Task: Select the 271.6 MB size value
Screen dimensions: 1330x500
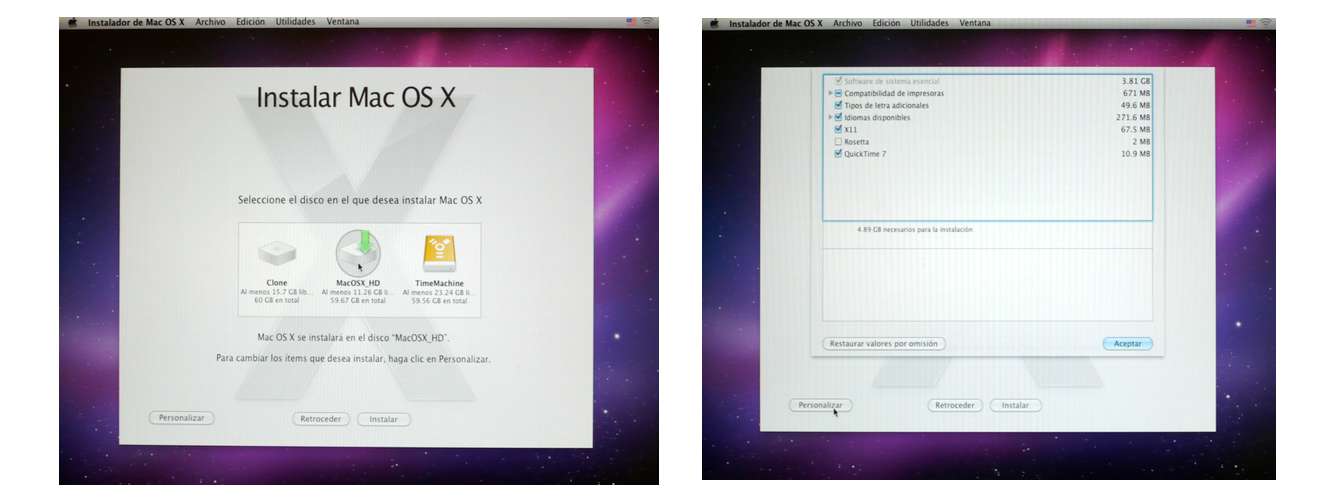Action: [1133, 117]
